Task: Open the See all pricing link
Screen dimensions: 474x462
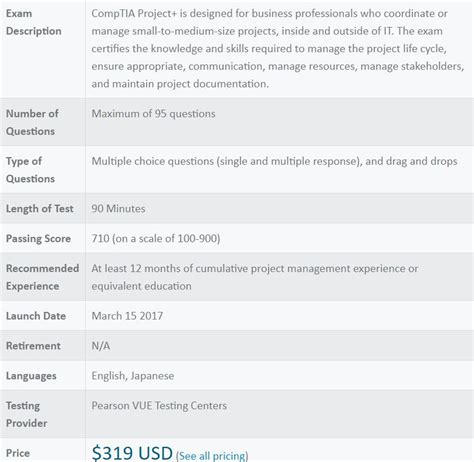Action: [212, 456]
